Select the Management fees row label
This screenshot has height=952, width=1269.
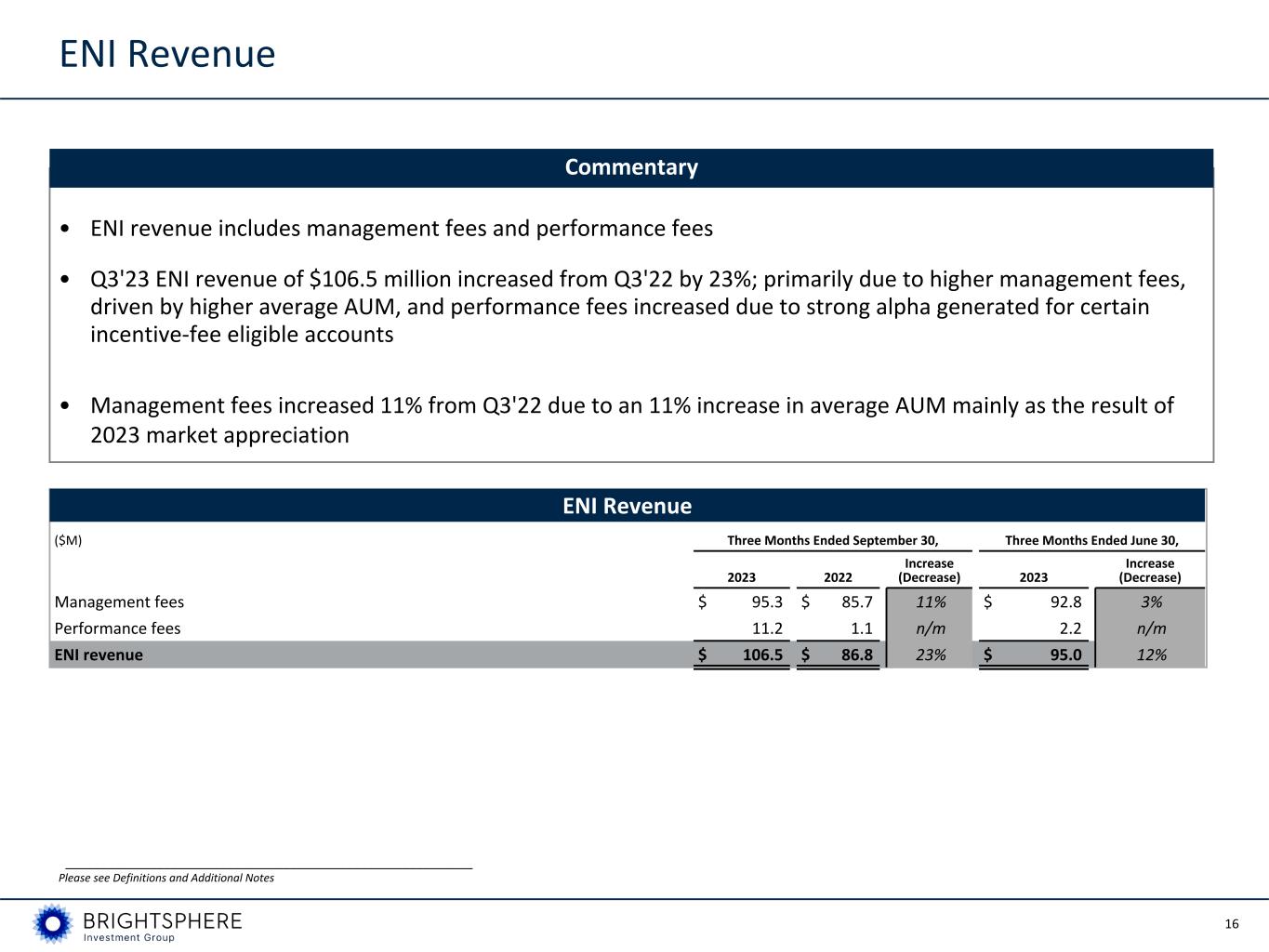point(119,602)
